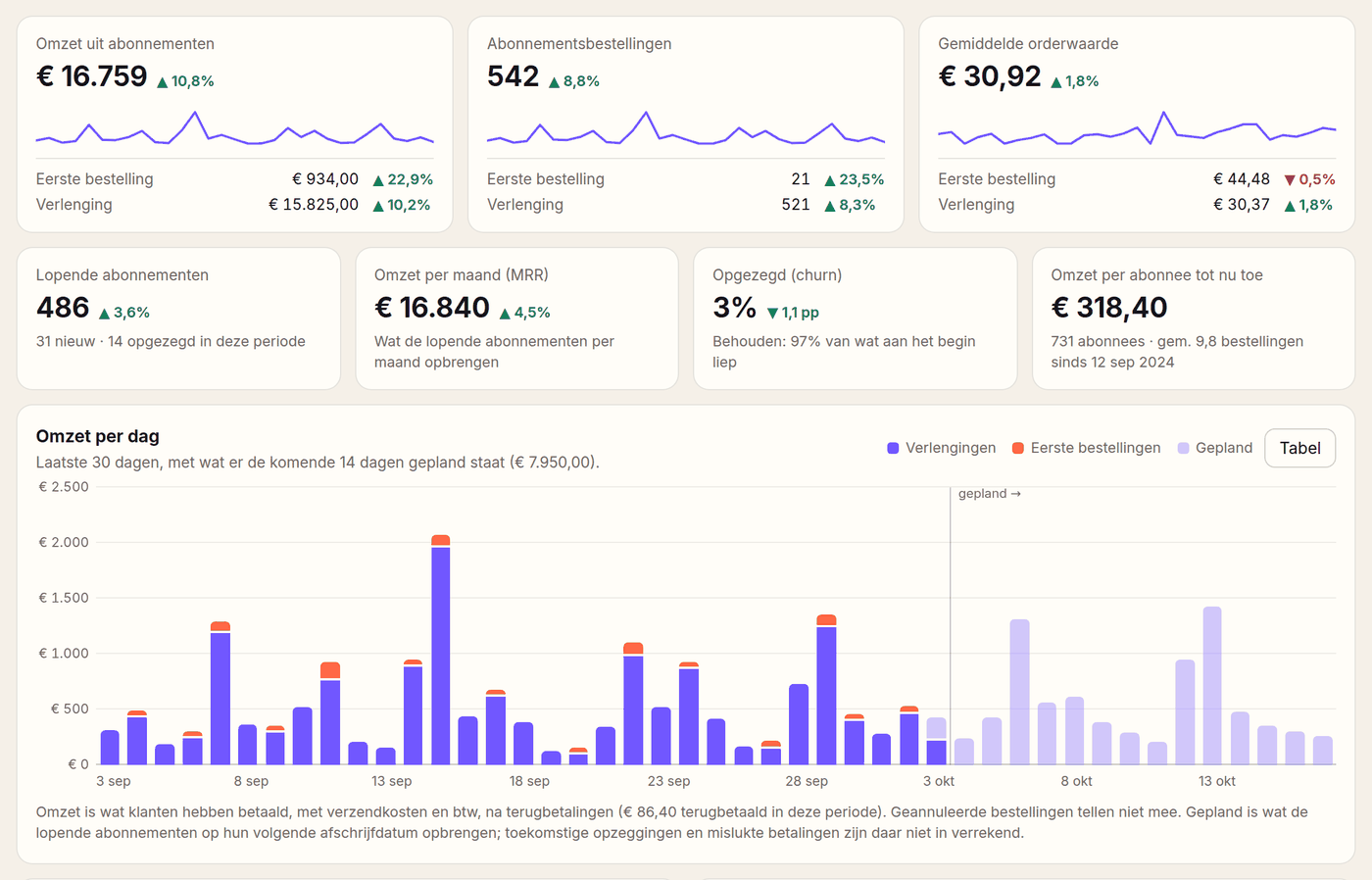Click the 3% churn value

click(x=734, y=308)
